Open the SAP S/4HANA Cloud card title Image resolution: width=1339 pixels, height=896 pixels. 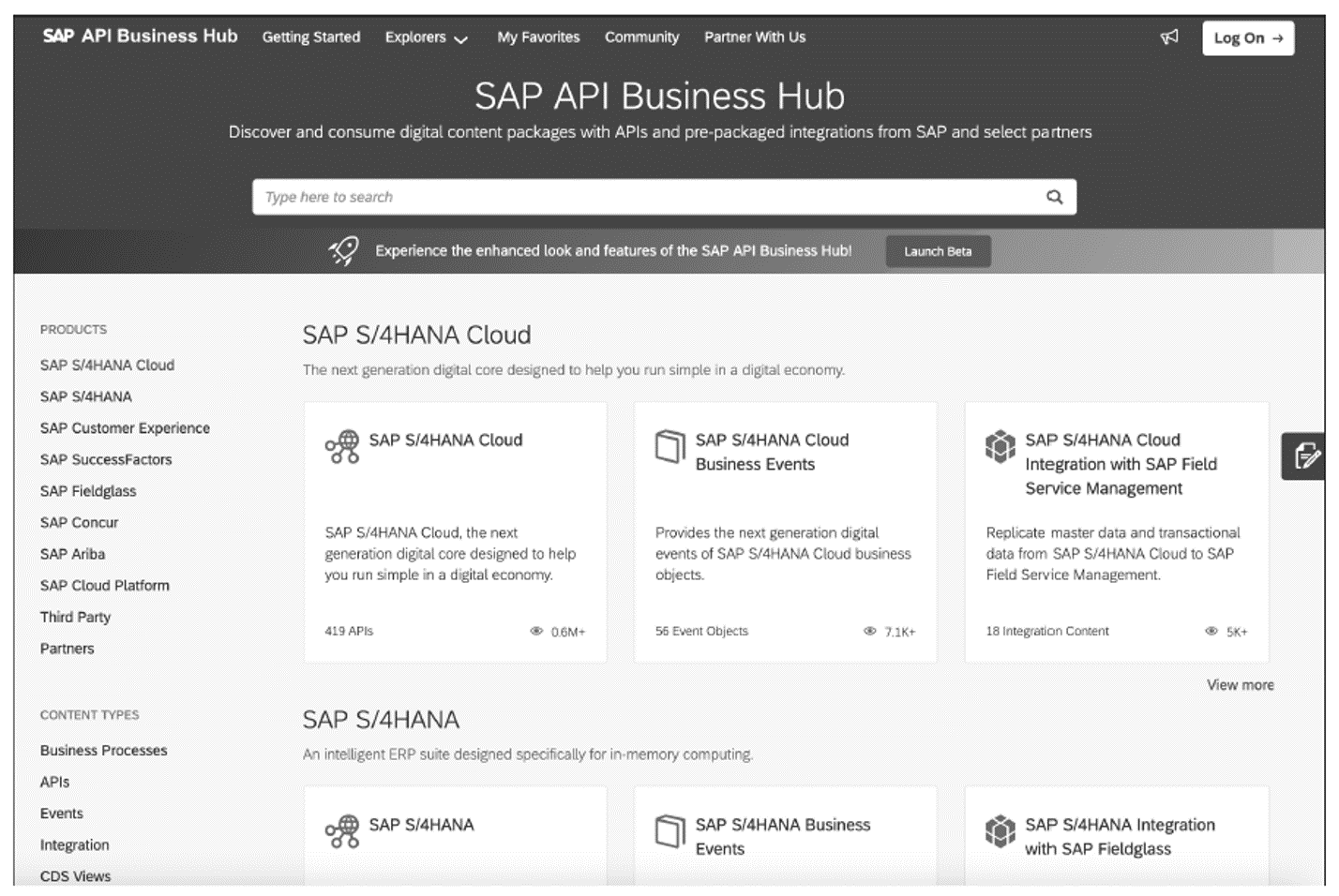[x=445, y=441]
